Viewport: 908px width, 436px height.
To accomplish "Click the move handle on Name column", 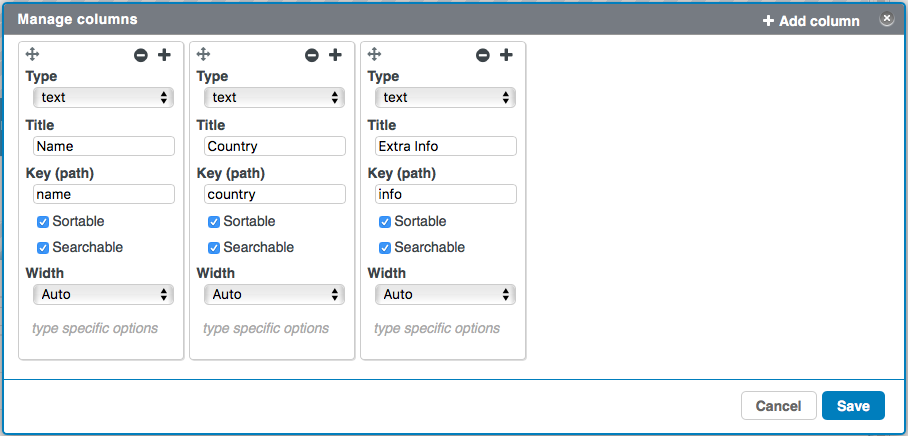I will pos(32,54).
